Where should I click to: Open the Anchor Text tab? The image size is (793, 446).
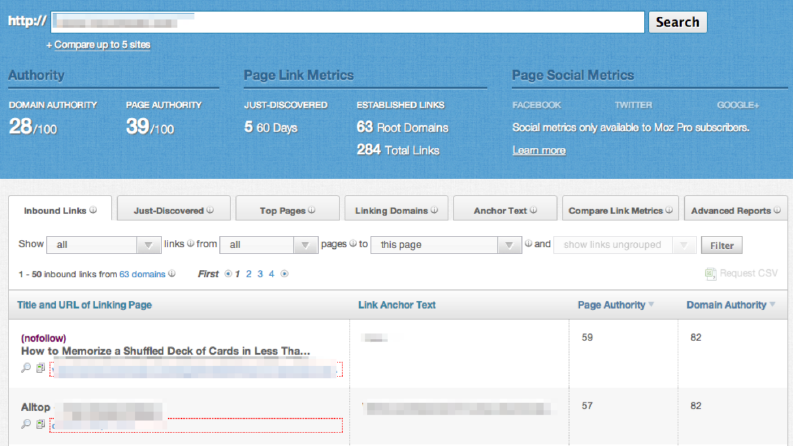(505, 208)
